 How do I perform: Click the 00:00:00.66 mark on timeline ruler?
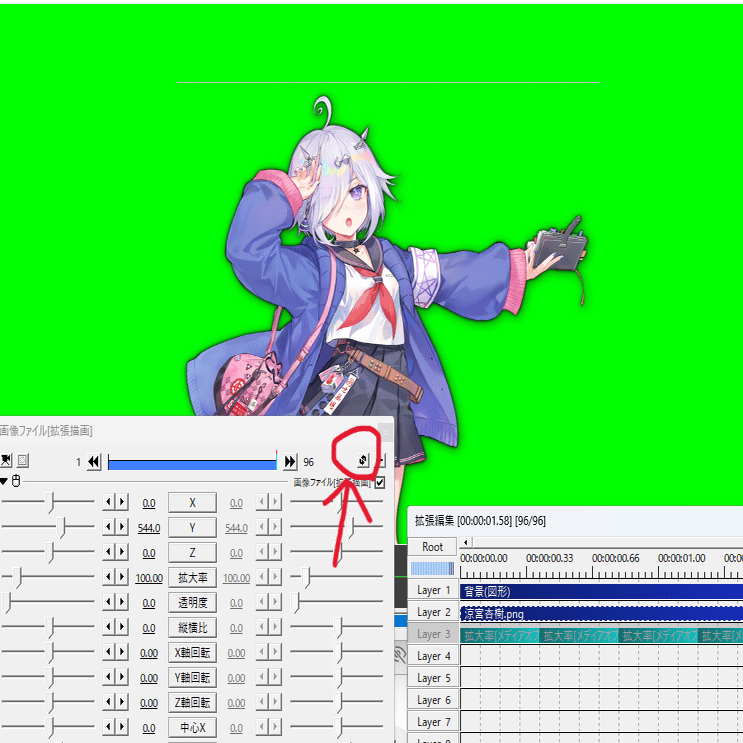616,558
